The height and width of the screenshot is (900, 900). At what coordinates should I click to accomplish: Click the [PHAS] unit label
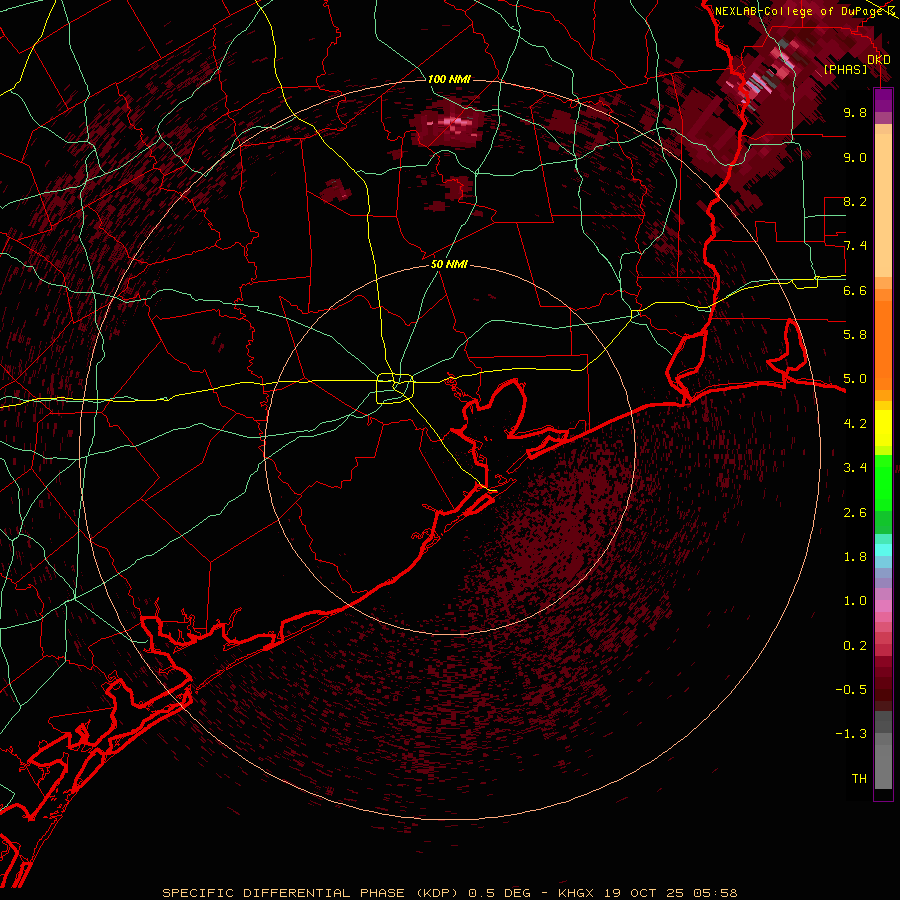[x=845, y=70]
